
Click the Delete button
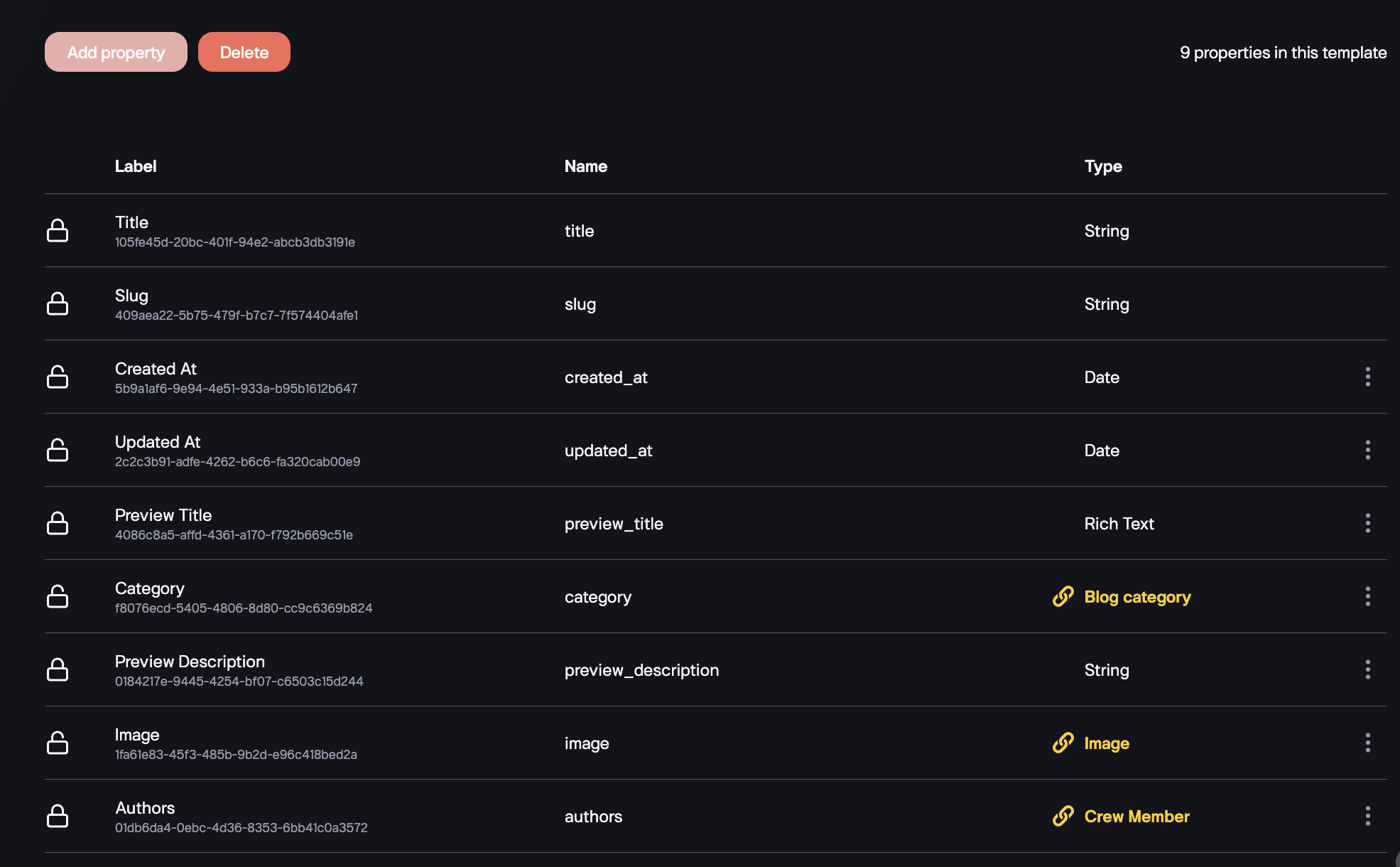tap(244, 53)
